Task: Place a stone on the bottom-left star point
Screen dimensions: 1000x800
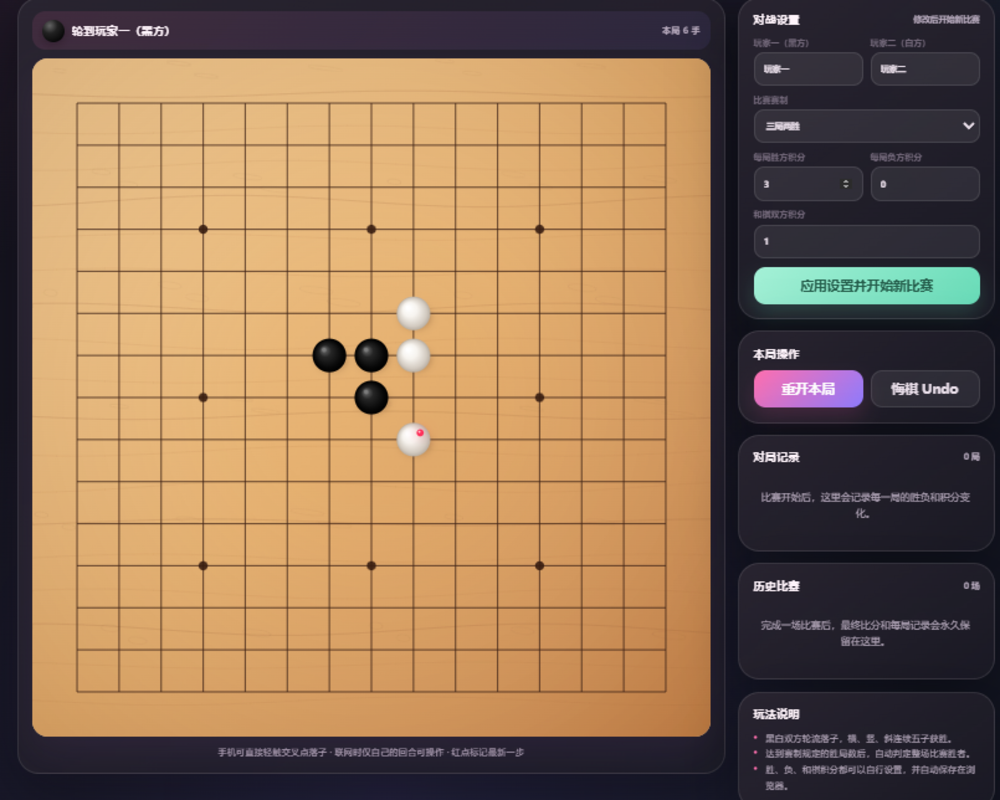Action: [203, 566]
